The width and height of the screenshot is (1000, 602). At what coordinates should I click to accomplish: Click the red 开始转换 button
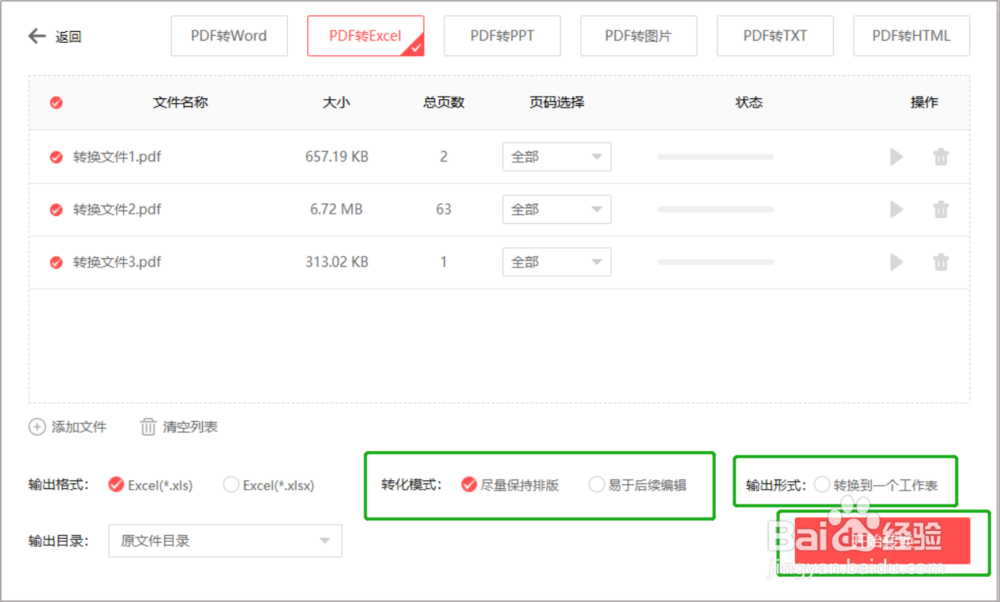coord(880,540)
